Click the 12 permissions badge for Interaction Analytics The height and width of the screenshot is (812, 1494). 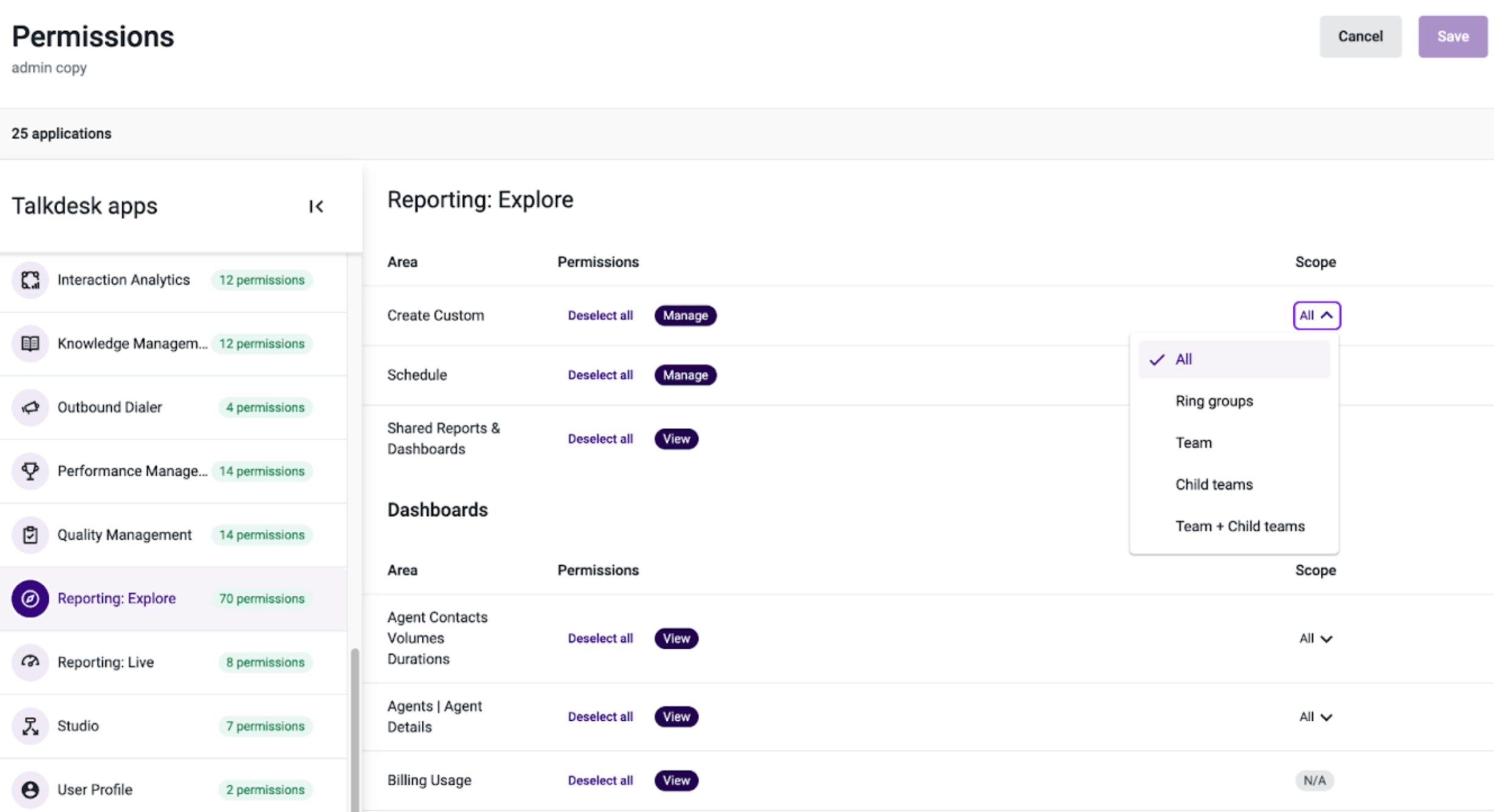[x=262, y=280]
